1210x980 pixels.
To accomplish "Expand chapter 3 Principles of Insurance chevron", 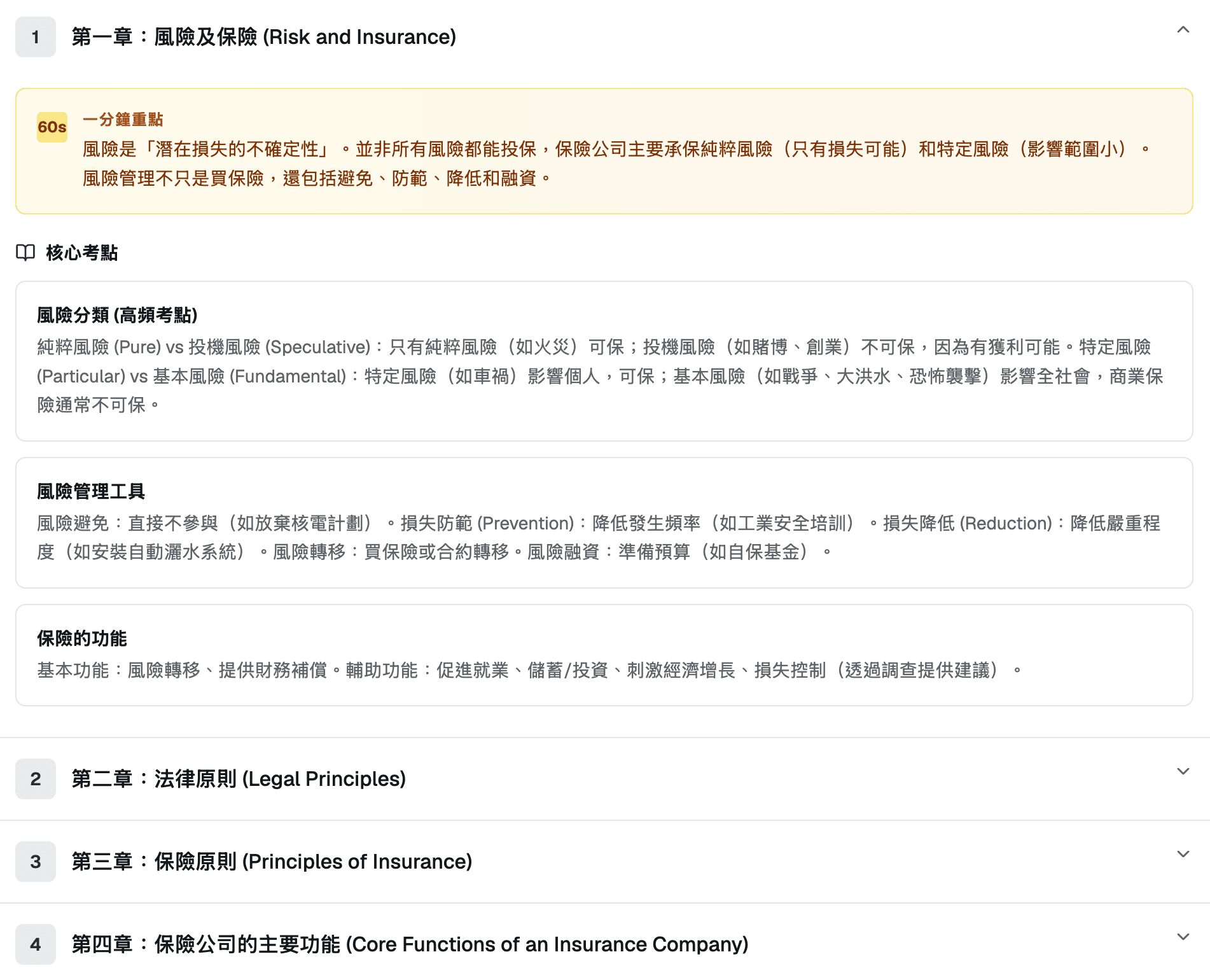I will (x=1183, y=854).
